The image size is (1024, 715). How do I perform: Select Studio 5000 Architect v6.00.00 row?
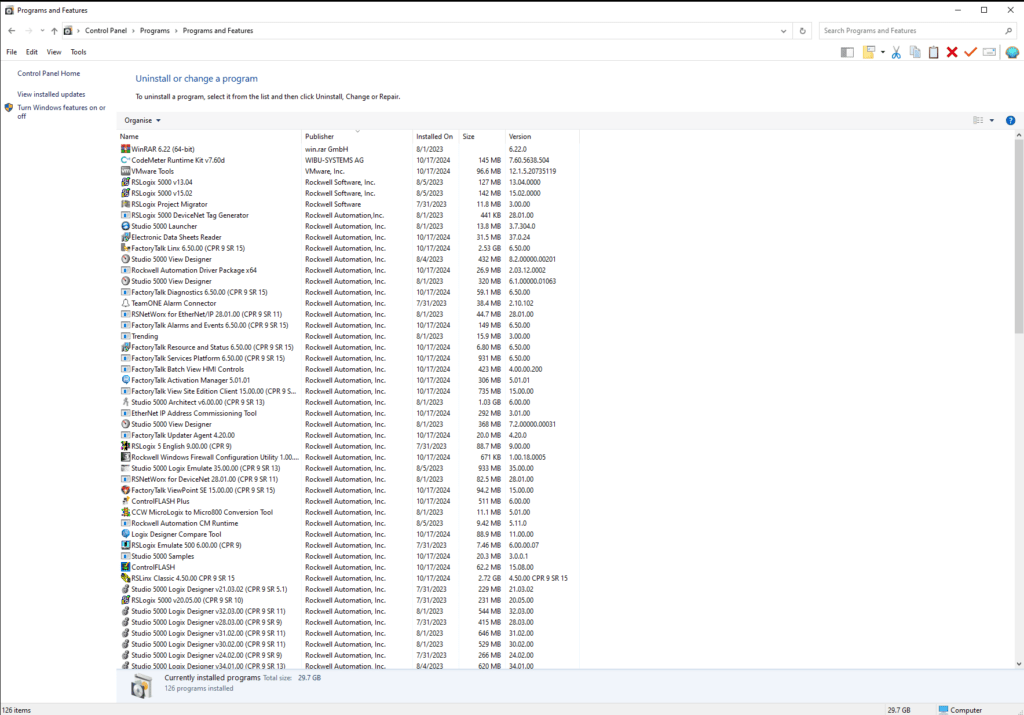click(x=348, y=402)
